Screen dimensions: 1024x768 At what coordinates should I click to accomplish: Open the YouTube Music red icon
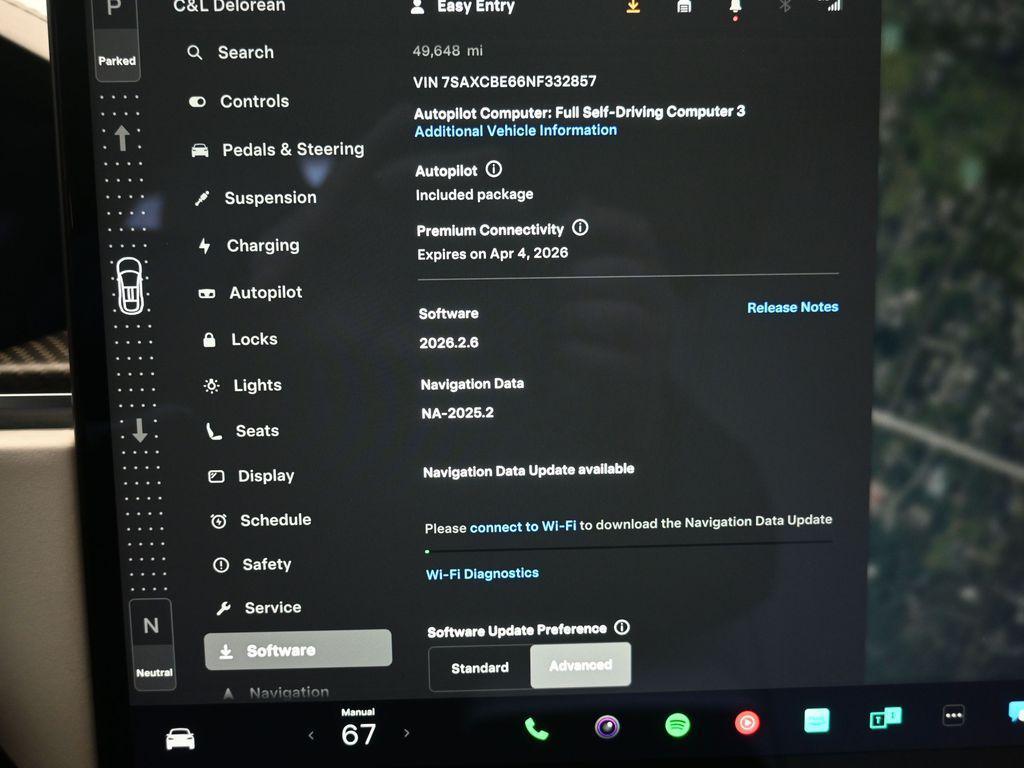746,722
